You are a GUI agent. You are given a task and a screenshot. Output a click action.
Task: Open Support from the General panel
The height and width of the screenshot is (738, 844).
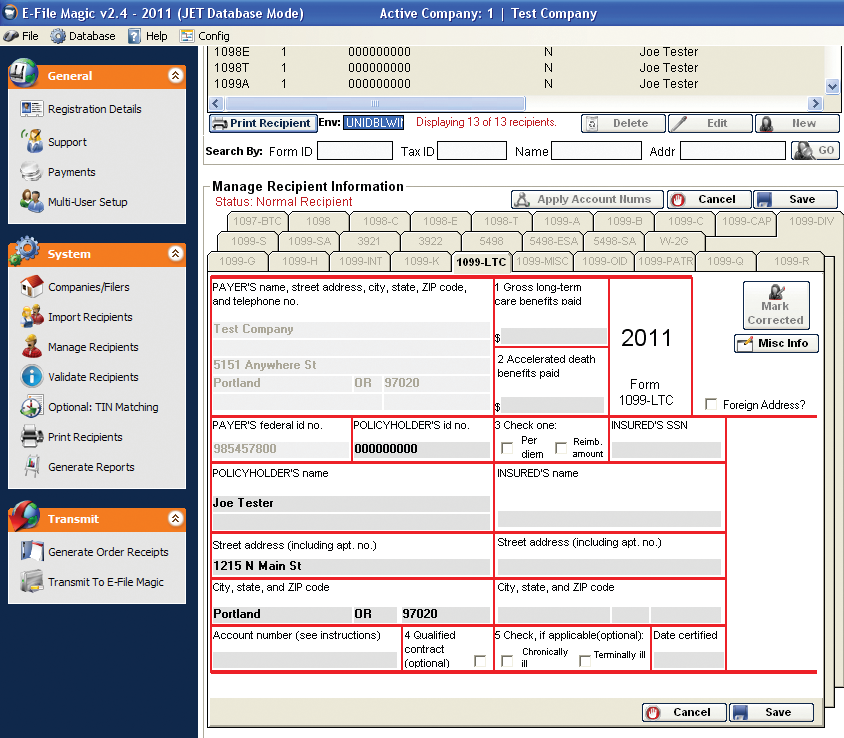(x=31, y=142)
